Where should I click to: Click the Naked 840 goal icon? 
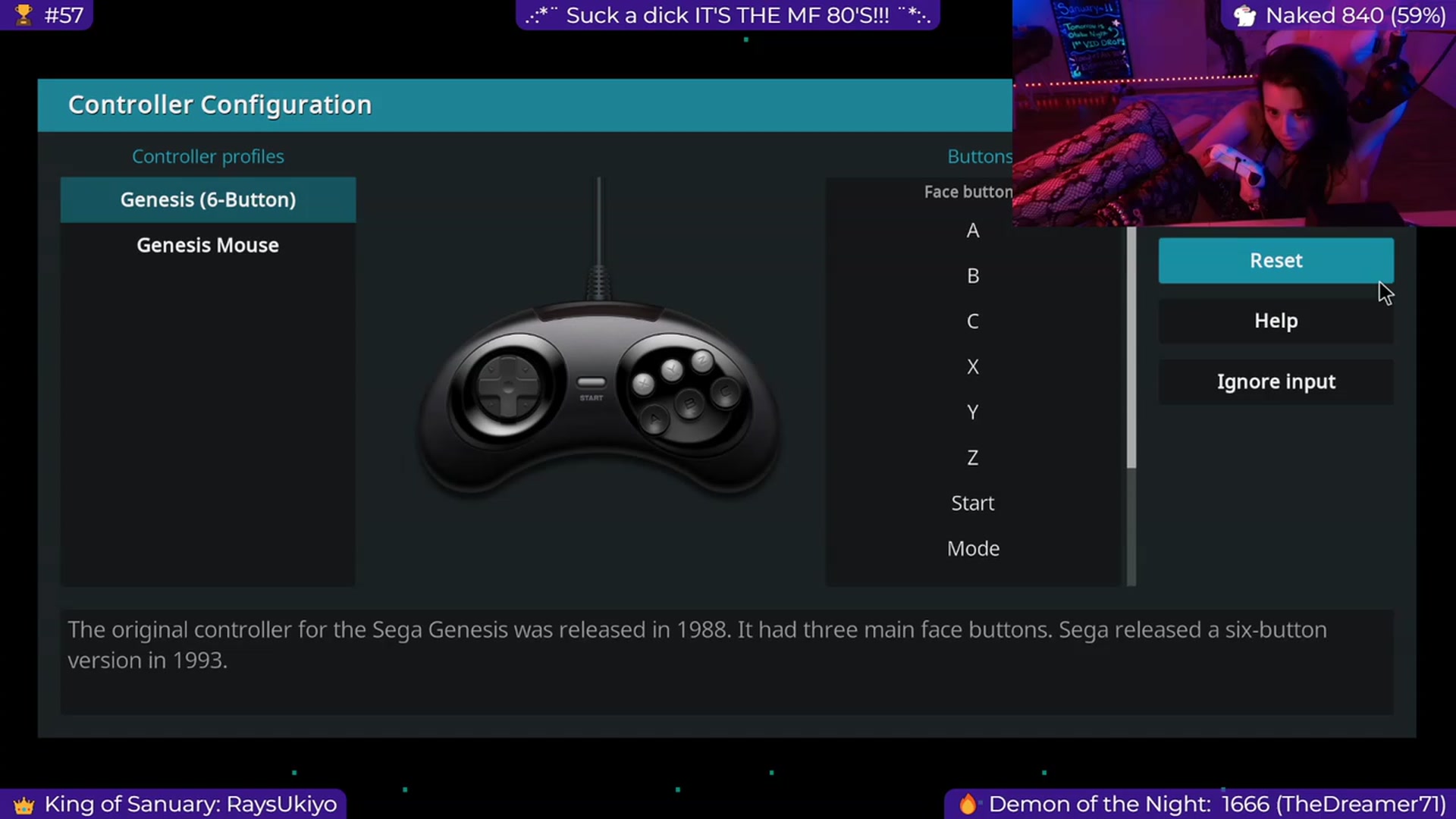pyautogui.click(x=1244, y=15)
